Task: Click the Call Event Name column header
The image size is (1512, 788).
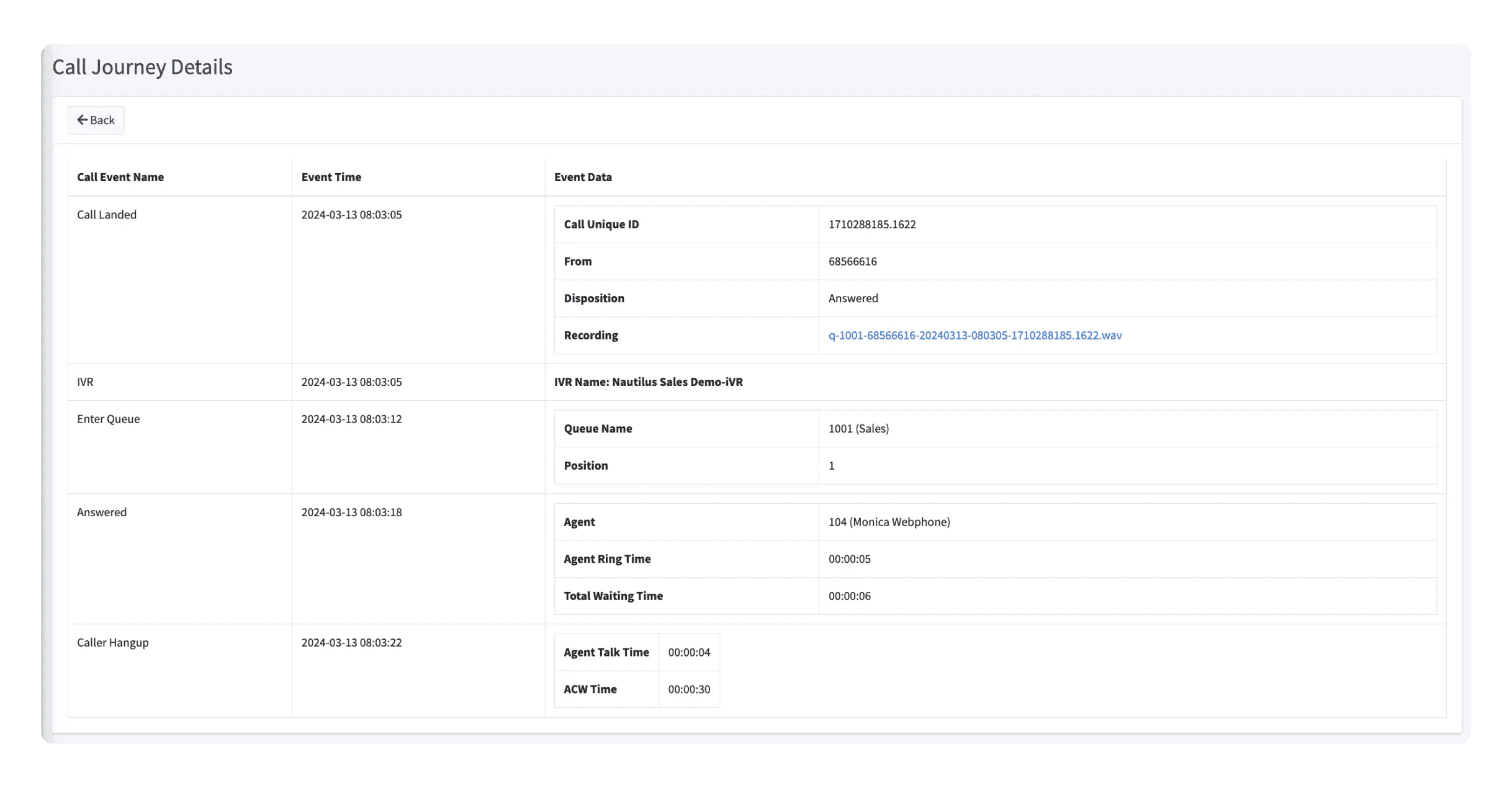Action: [x=120, y=177]
